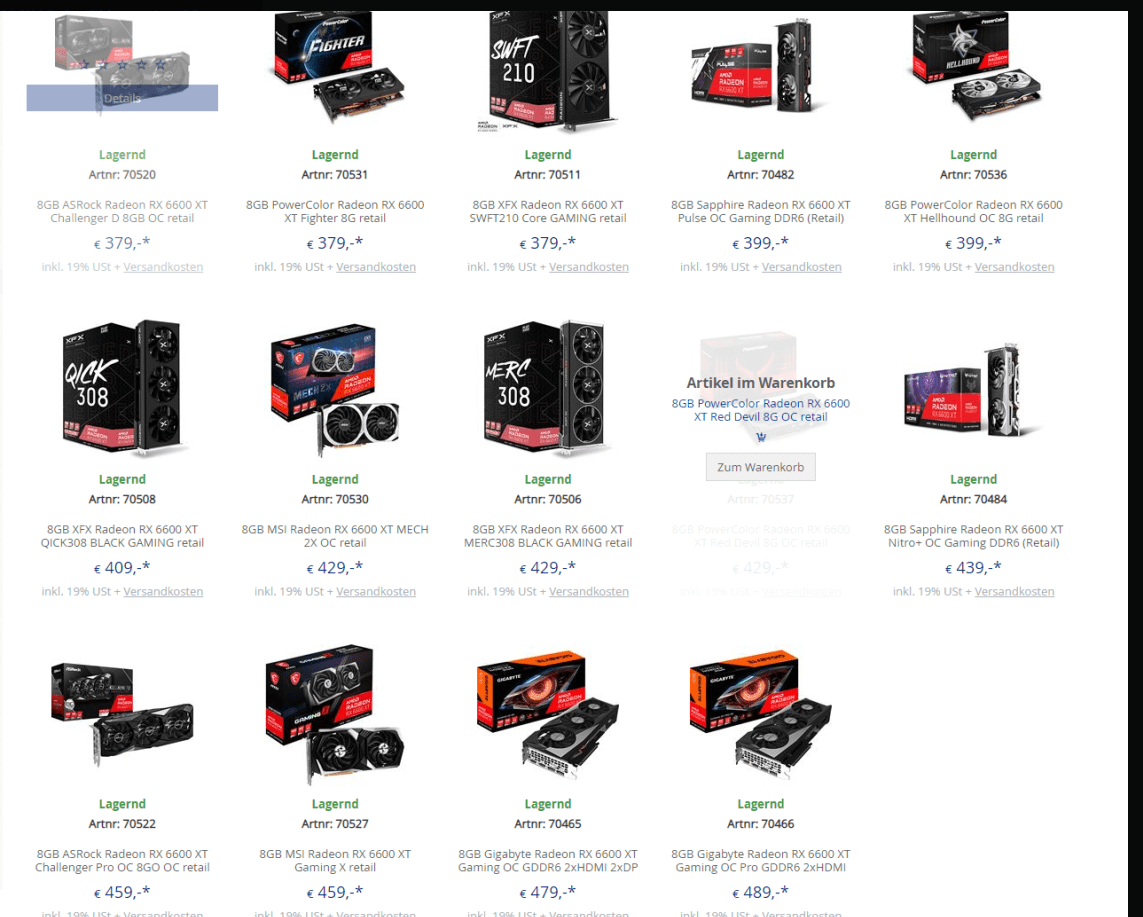Click Versandkosten link under Hellhound at €399
The image size is (1143, 917).
[1014, 267]
